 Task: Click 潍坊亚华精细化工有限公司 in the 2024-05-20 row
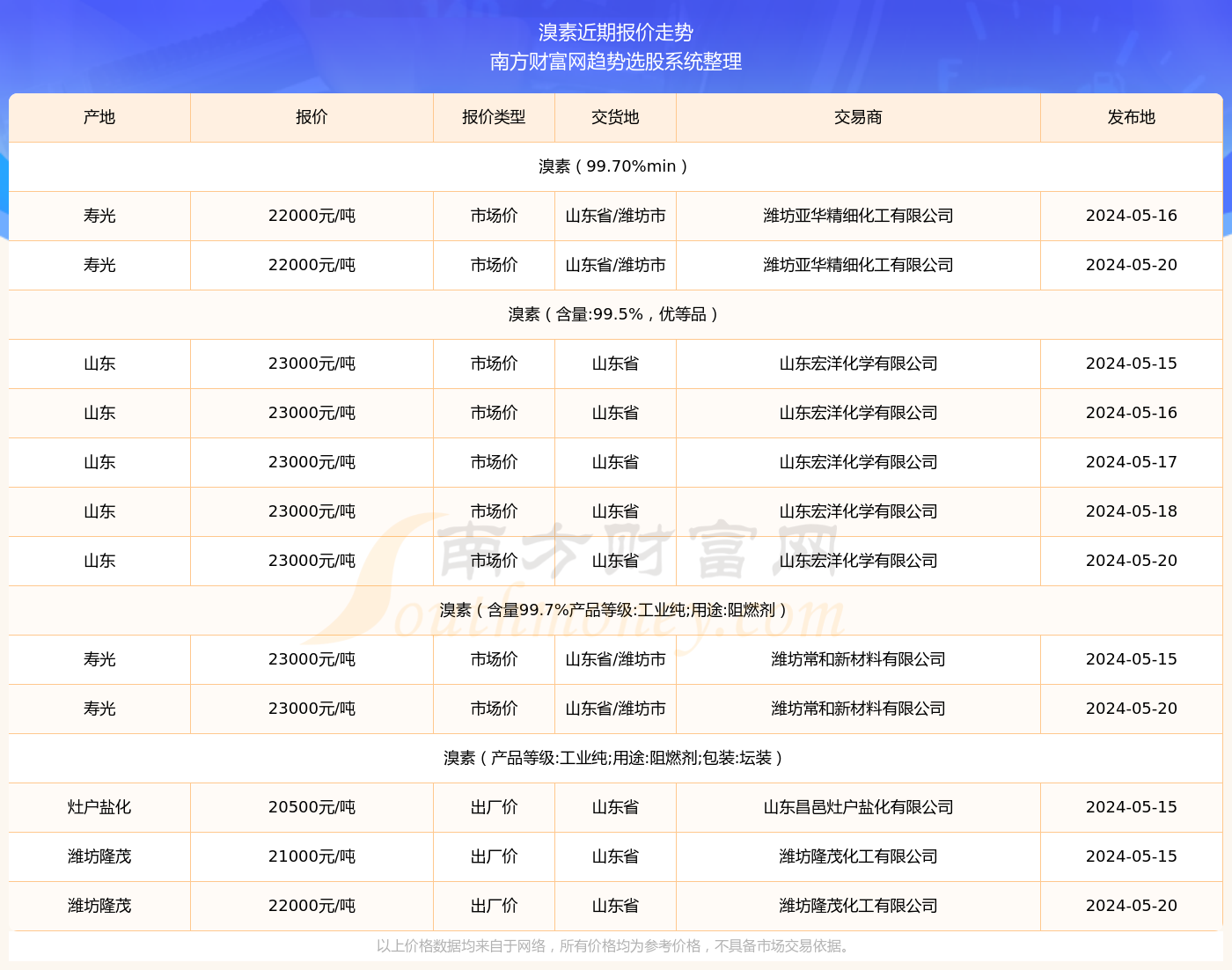858,265
